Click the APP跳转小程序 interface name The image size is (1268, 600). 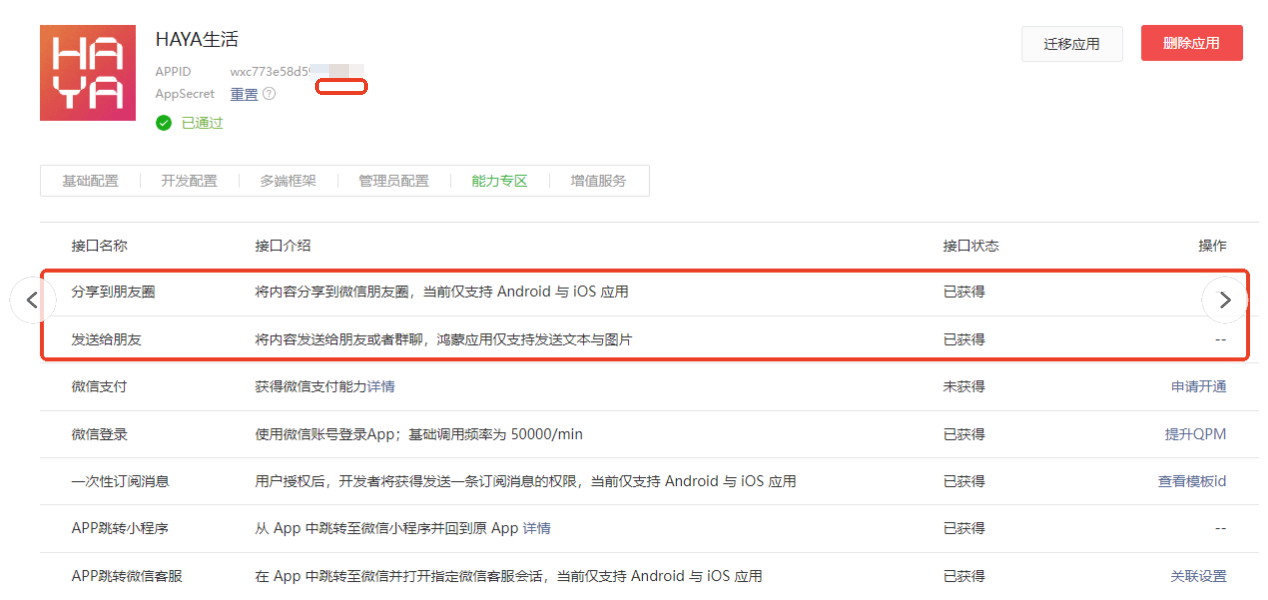(120, 528)
